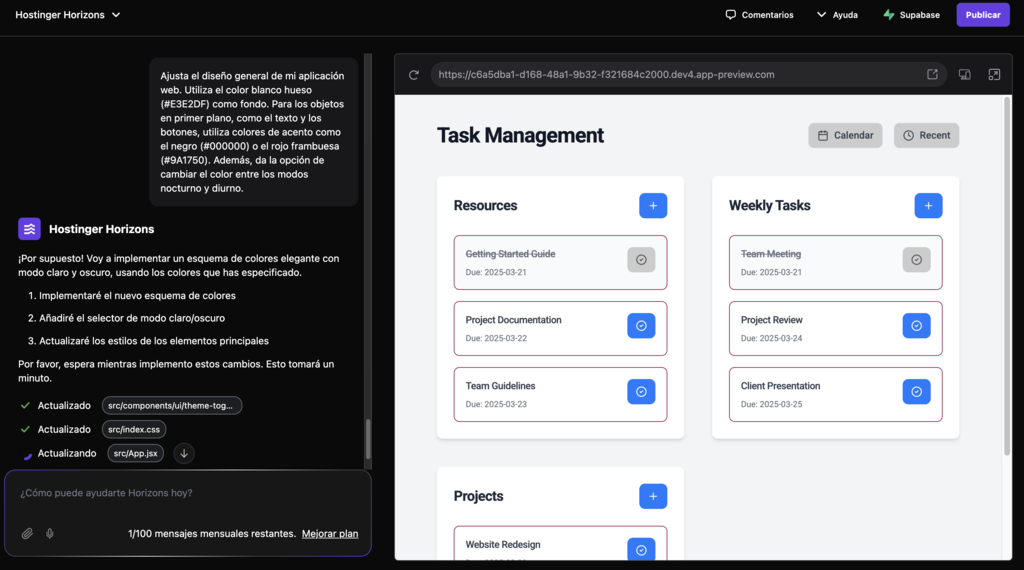
Task: Mark Project Review as complete
Action: [916, 326]
